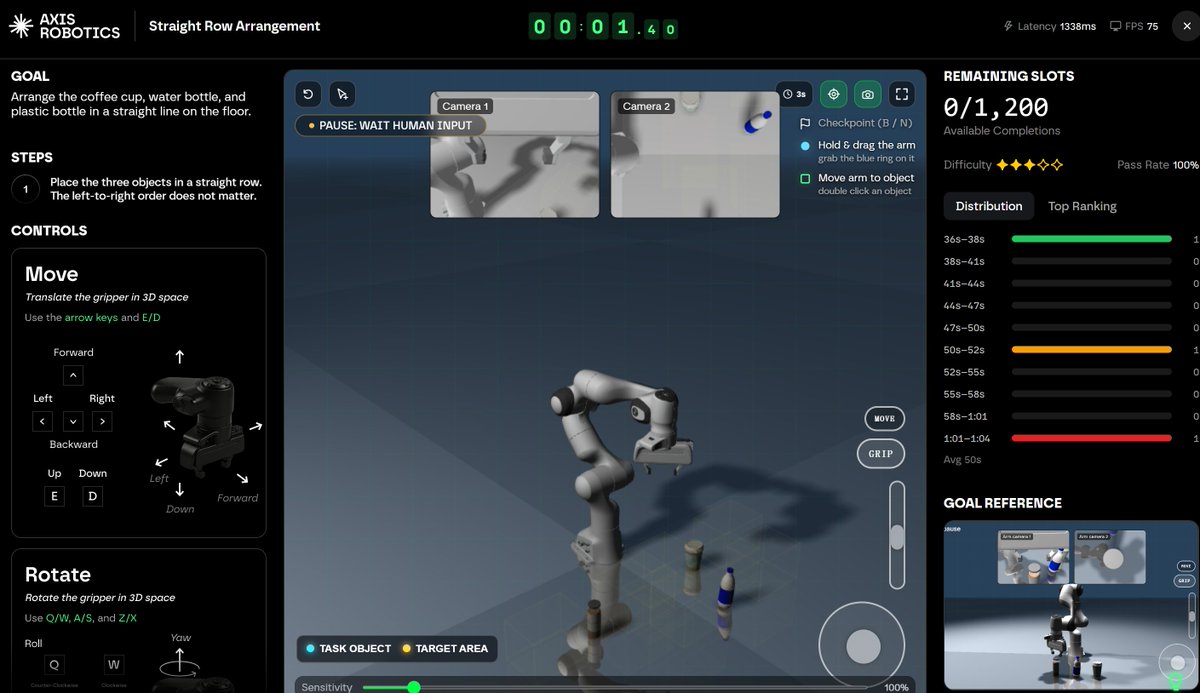Click the 38s–41s distribution row

click(x=1072, y=261)
